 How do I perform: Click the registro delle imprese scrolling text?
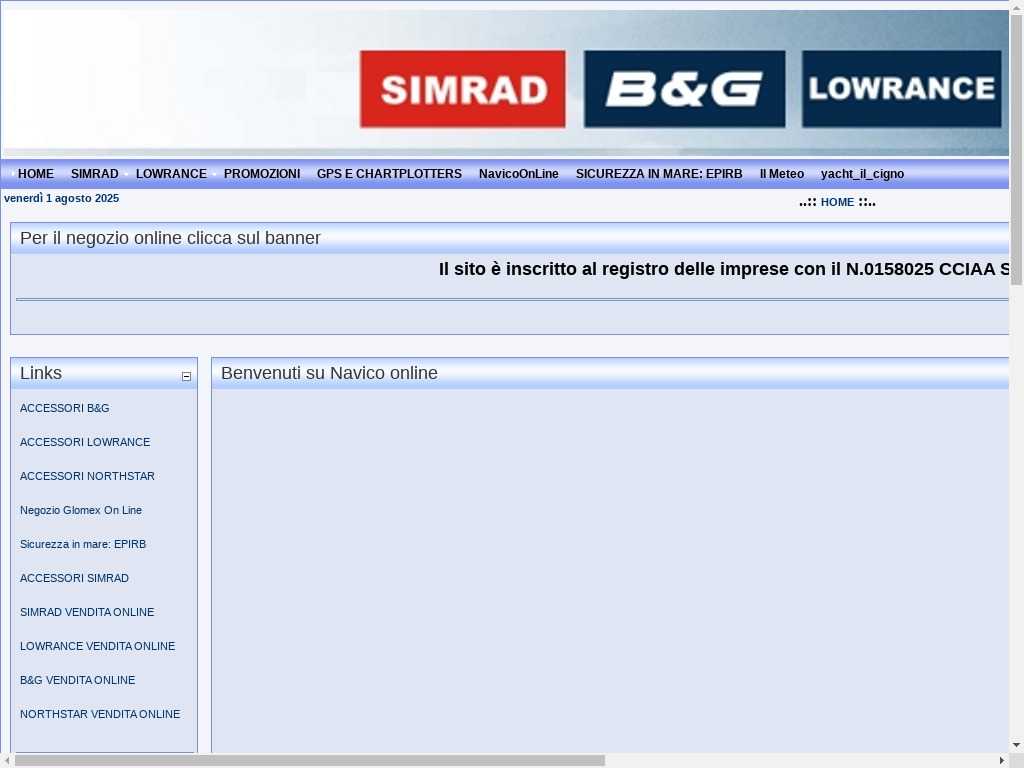click(724, 269)
